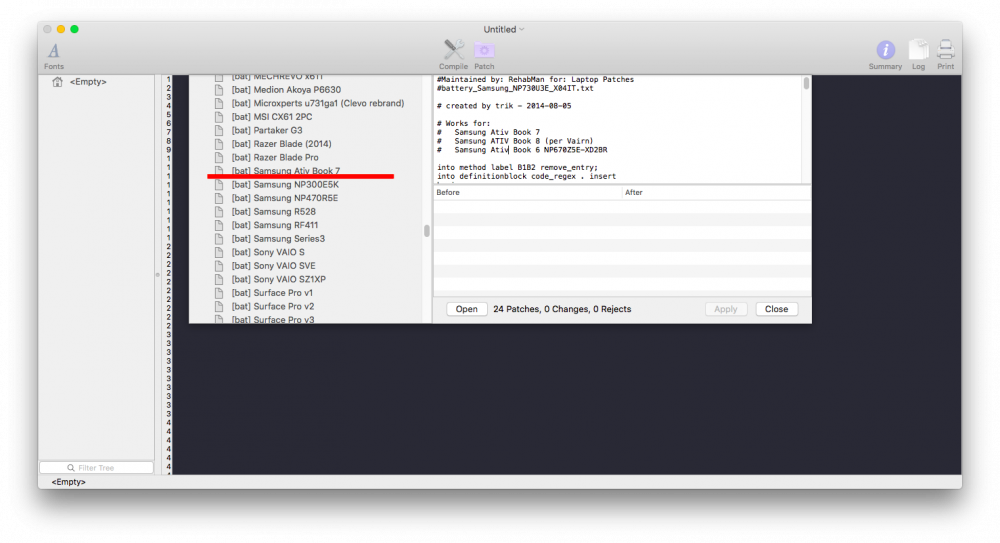Click document icon beside Surface Pro v1
1000x543 pixels.
click(x=219, y=293)
